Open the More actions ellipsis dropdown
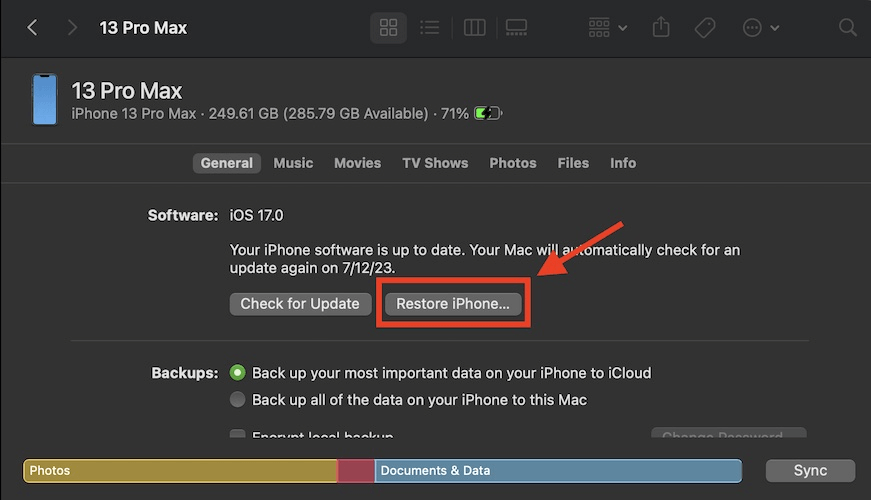 (x=761, y=28)
